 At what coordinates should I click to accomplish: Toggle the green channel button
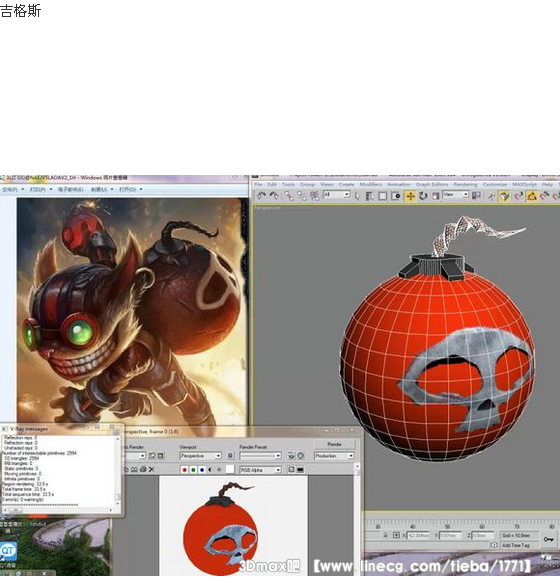[193, 470]
